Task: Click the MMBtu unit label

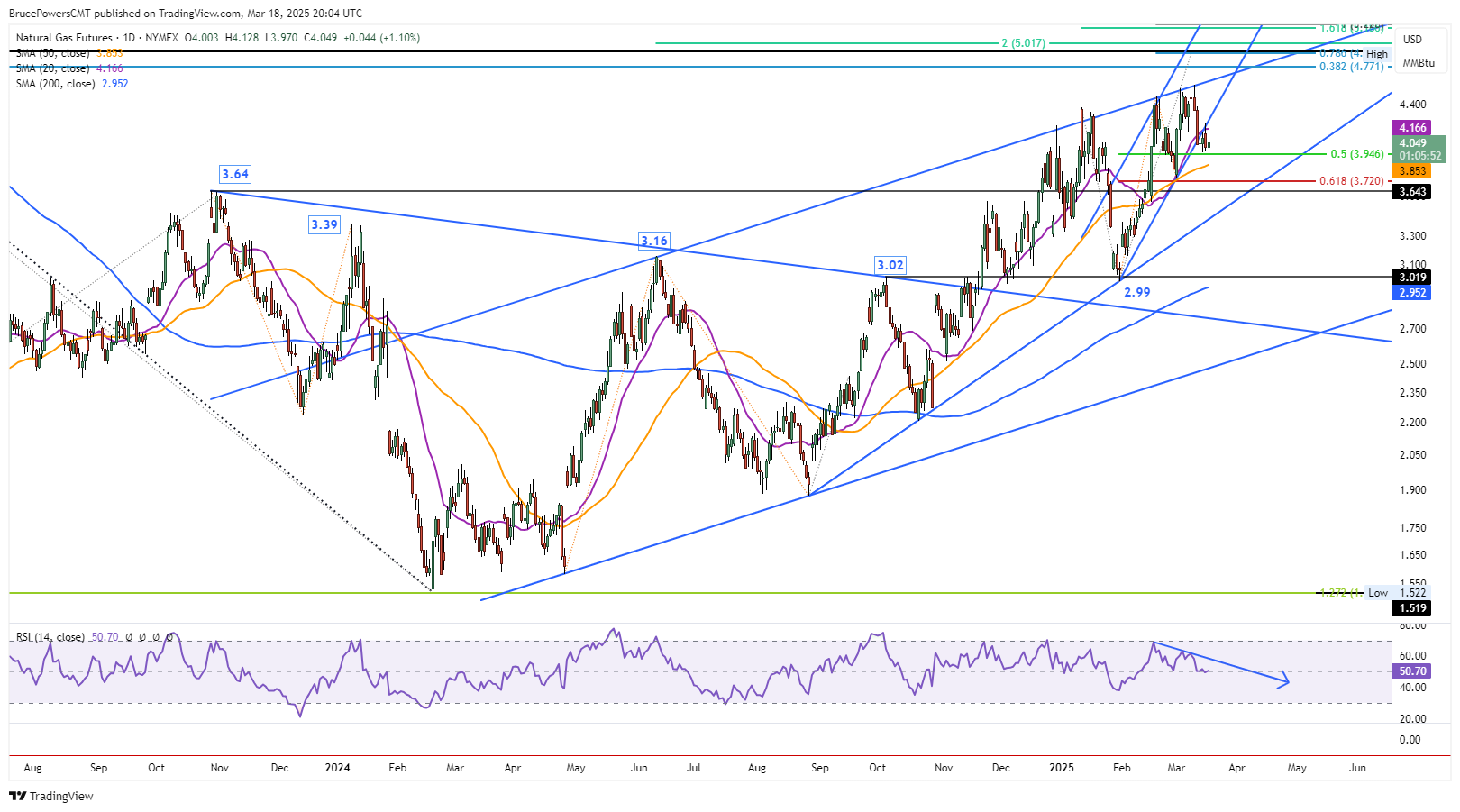Action: pyautogui.click(x=1419, y=63)
